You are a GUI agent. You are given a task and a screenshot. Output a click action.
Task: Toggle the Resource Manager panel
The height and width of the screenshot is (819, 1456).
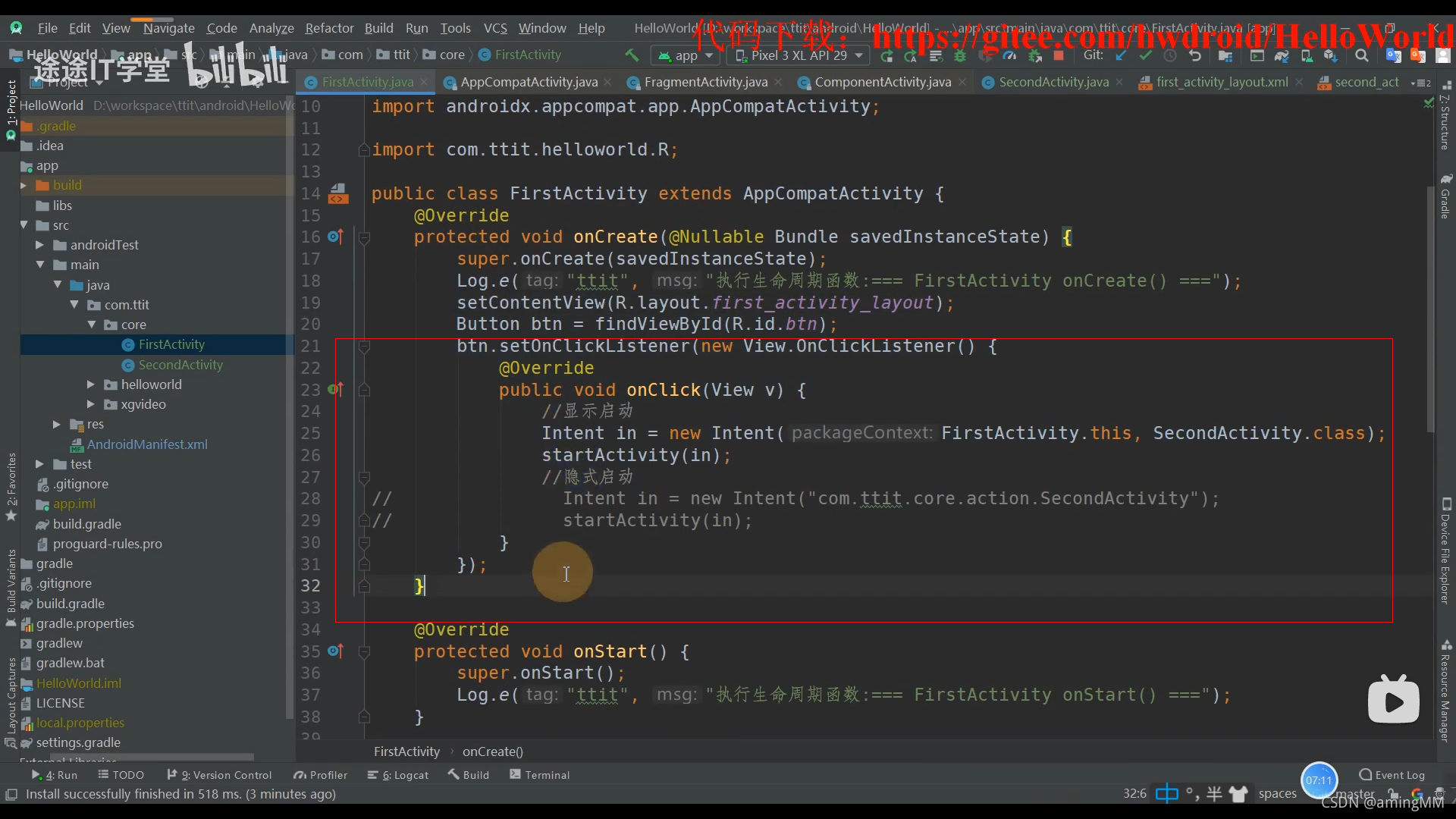click(x=1446, y=692)
